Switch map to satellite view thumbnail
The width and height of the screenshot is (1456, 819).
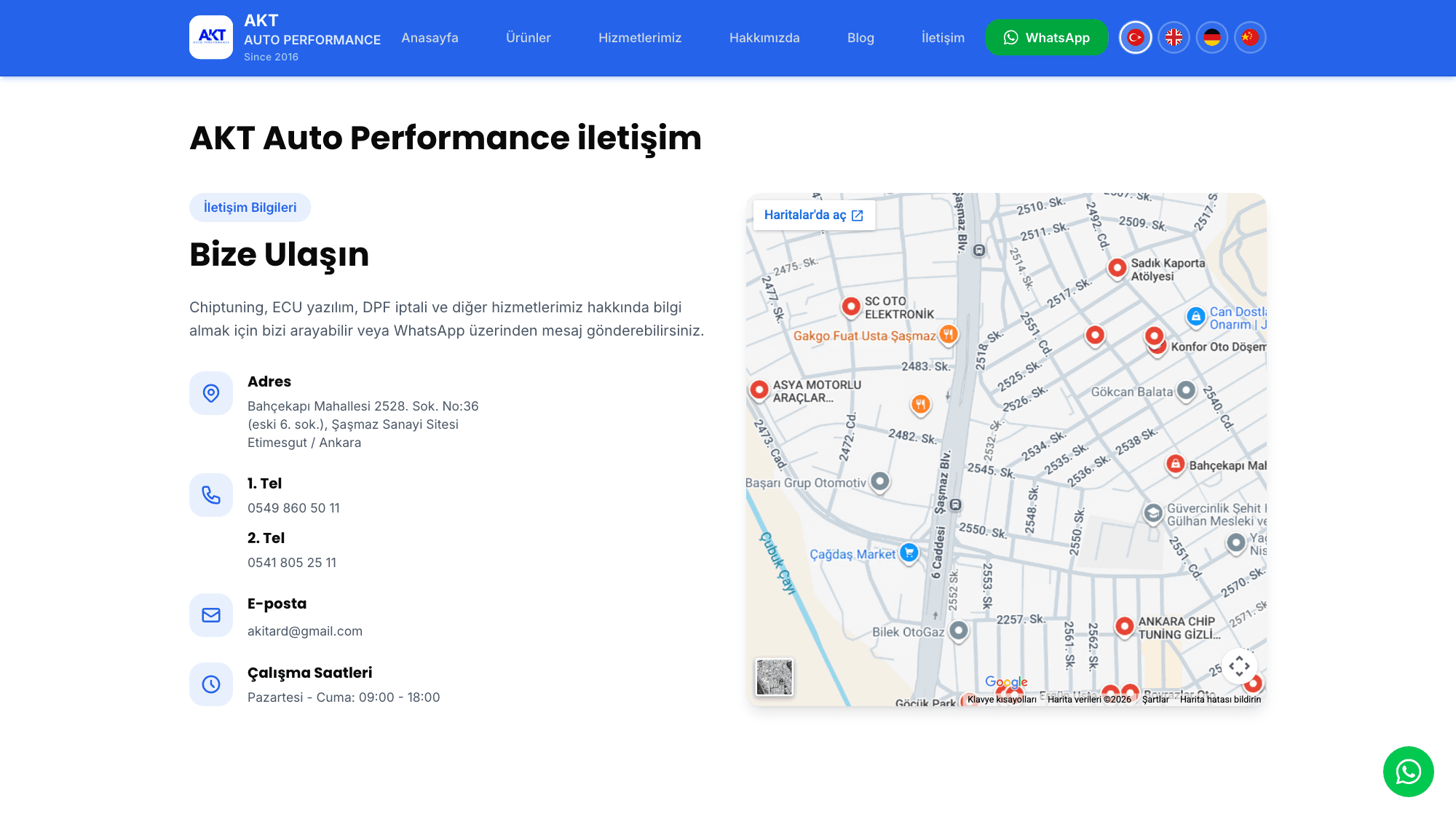coord(774,677)
